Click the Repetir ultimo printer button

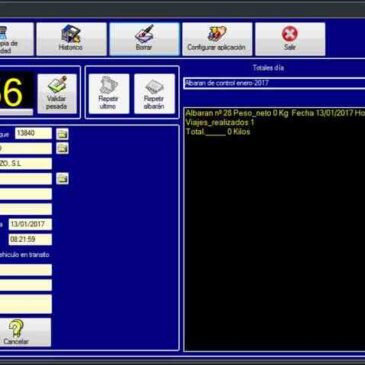pos(109,94)
